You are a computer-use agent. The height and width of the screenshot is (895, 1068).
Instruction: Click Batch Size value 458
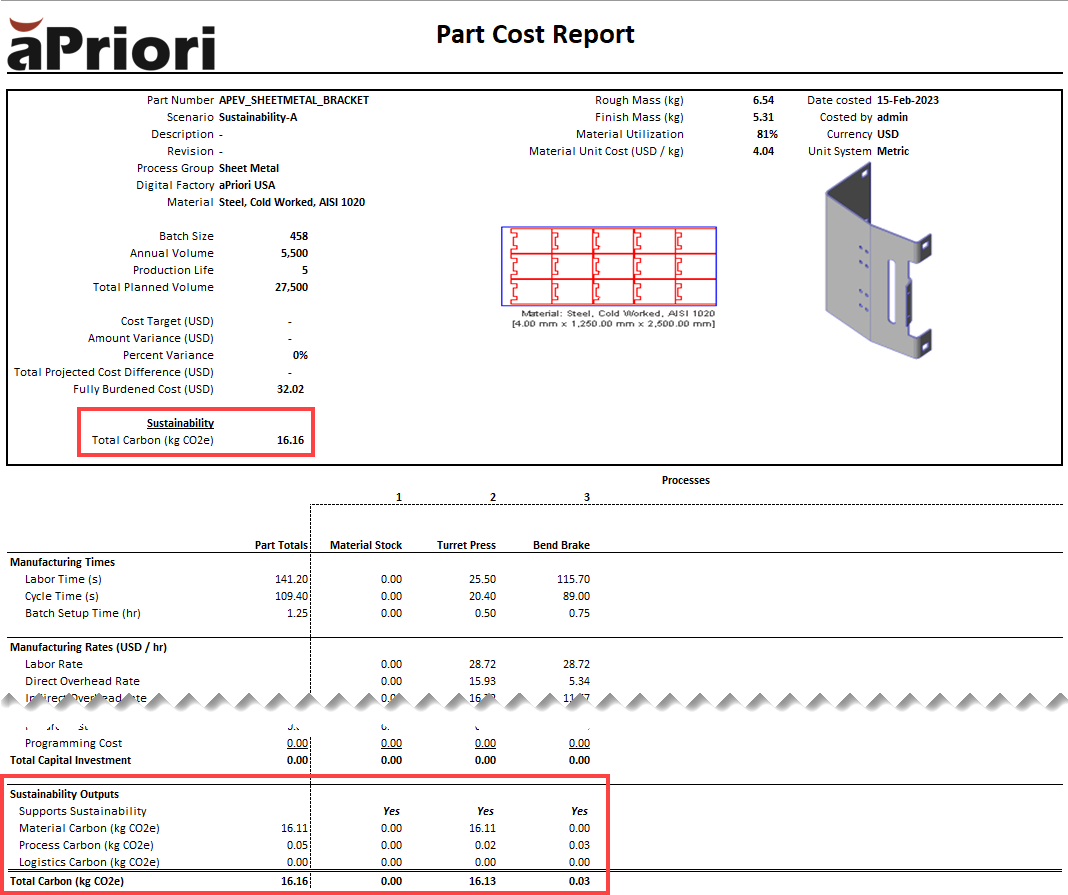(x=298, y=236)
